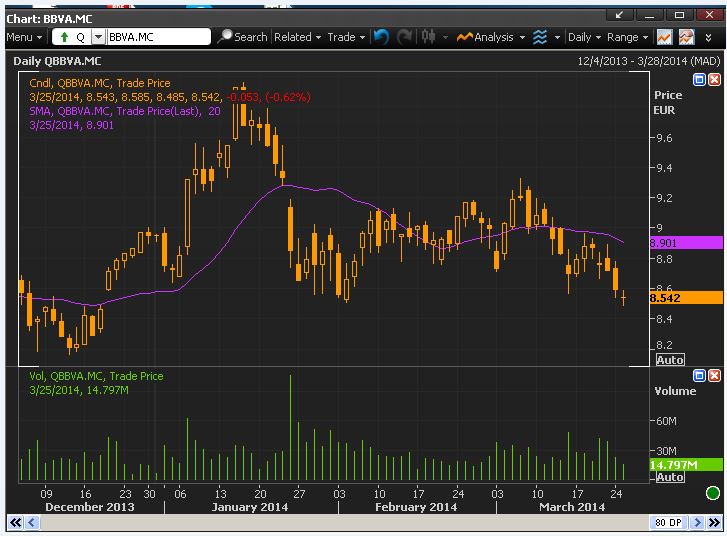Jump to earliest data with double-left arrow
The width and height of the screenshot is (727, 536).
(x=15, y=523)
